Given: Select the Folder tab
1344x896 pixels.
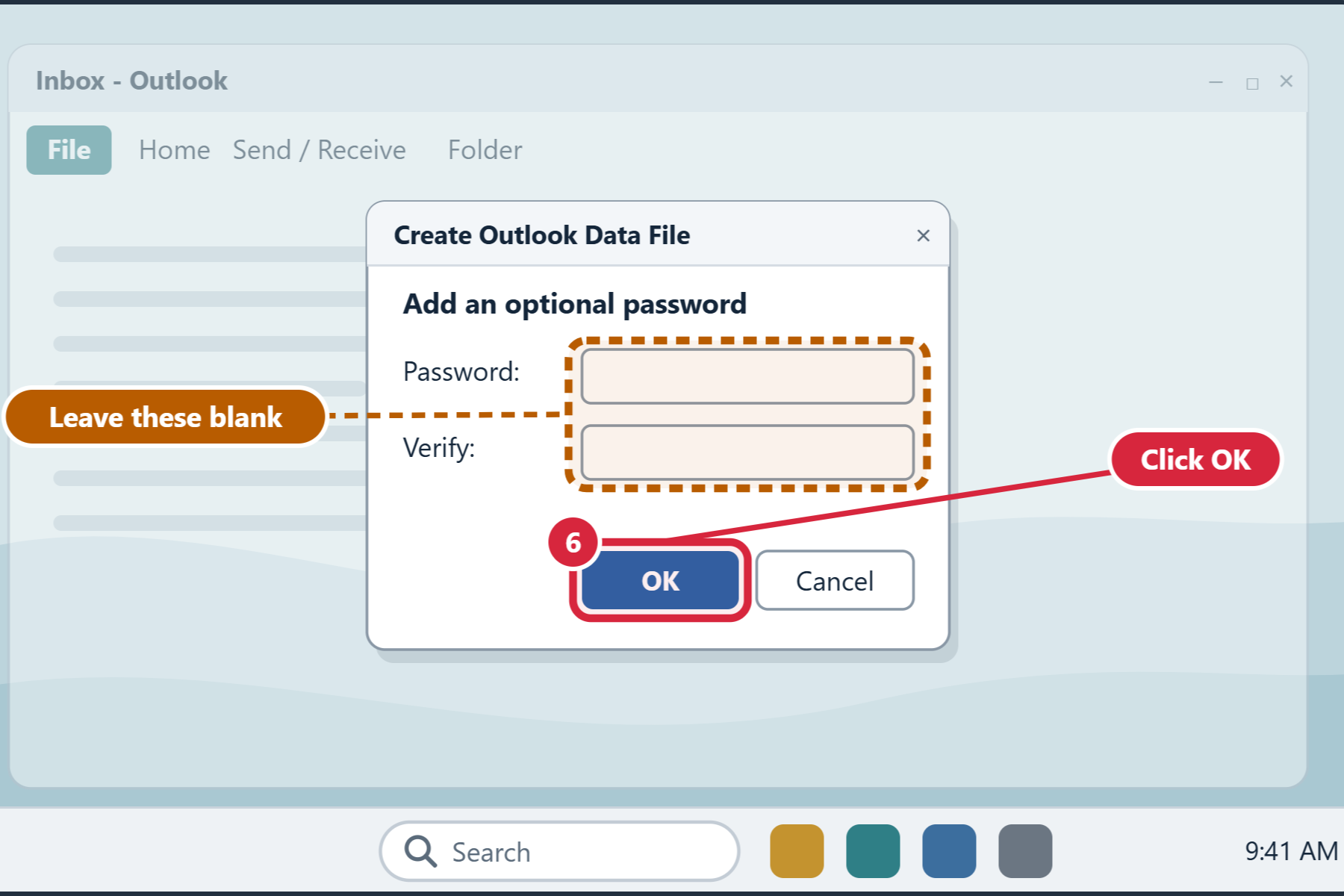Looking at the screenshot, I should coord(485,150).
